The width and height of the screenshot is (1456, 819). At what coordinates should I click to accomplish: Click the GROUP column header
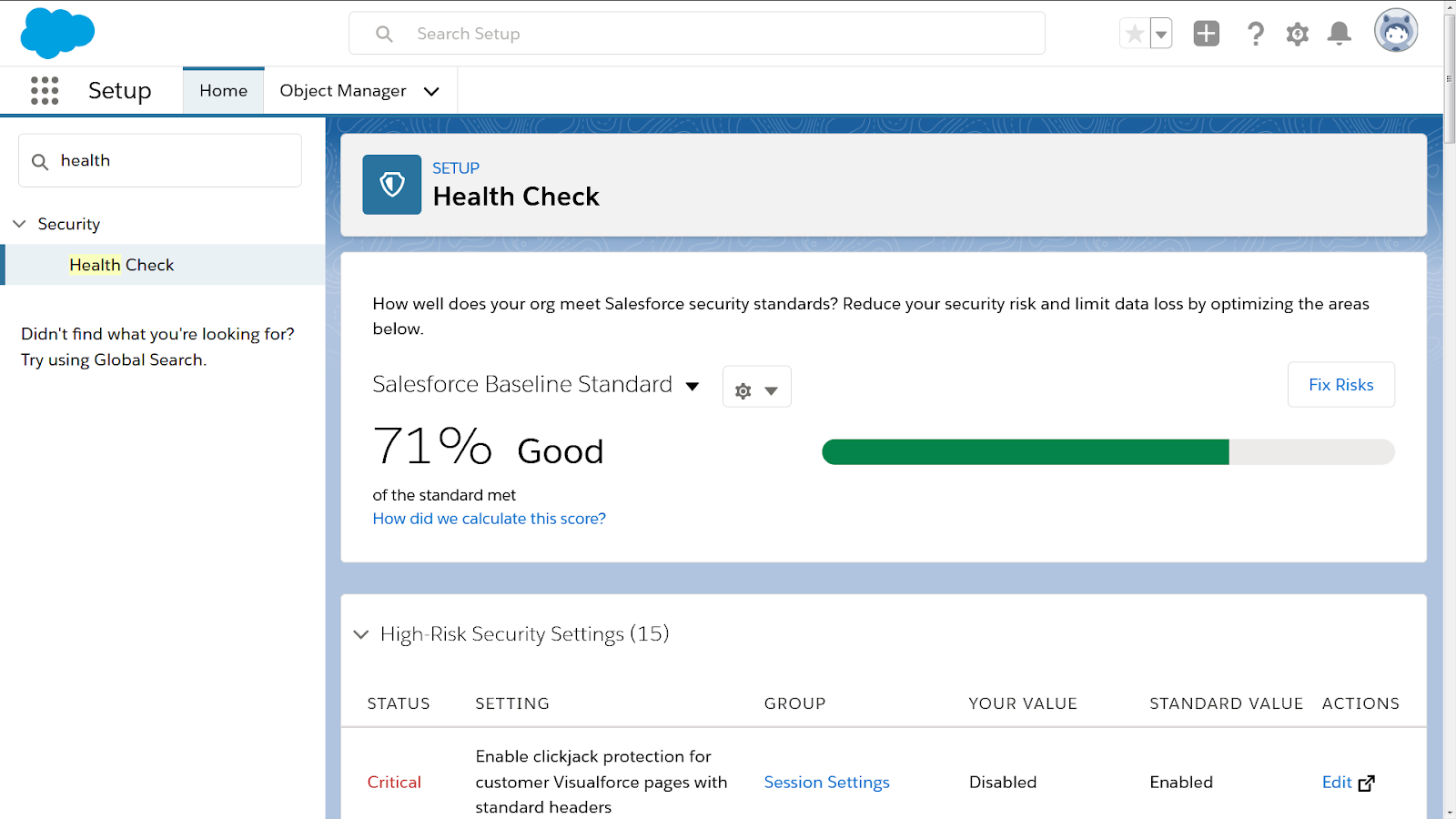click(795, 703)
